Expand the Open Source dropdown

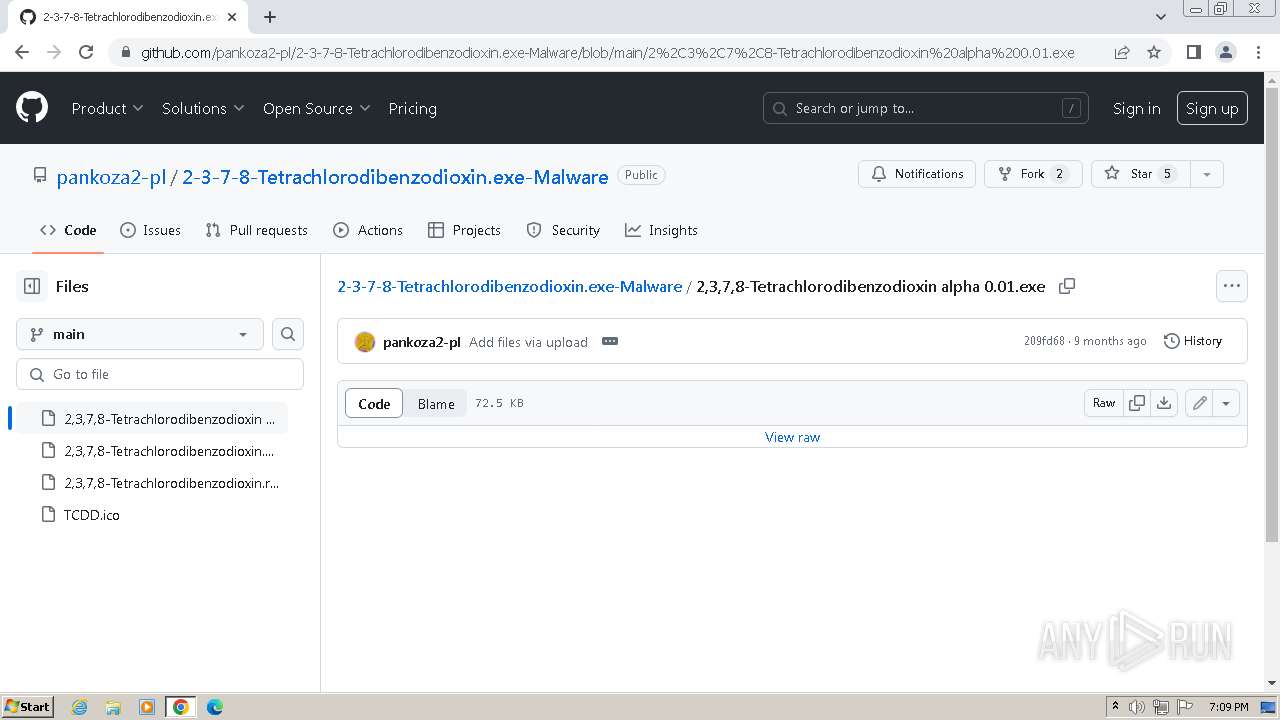coord(316,108)
